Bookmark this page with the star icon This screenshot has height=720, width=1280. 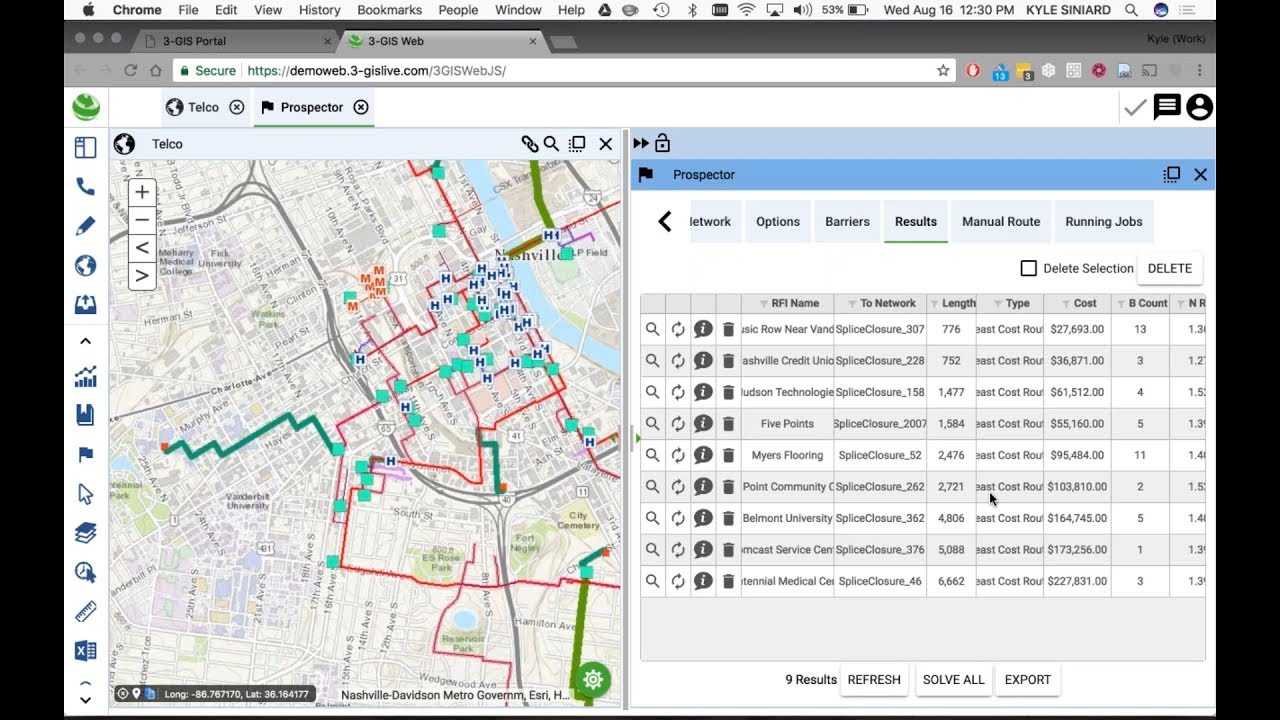pyautogui.click(x=943, y=71)
